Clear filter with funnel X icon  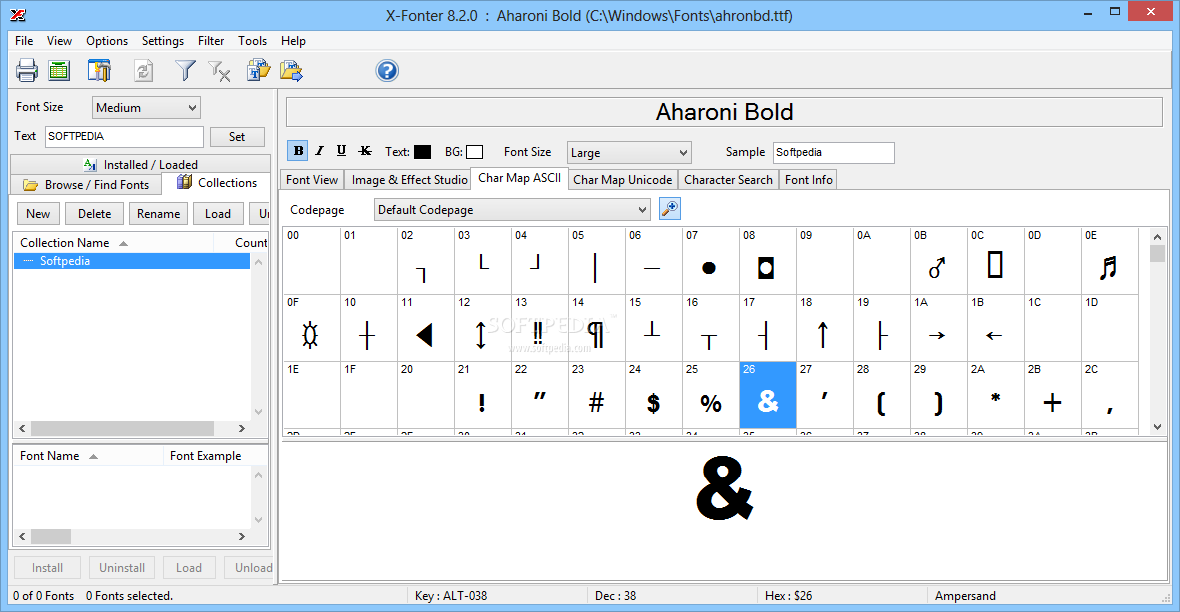[x=219, y=71]
